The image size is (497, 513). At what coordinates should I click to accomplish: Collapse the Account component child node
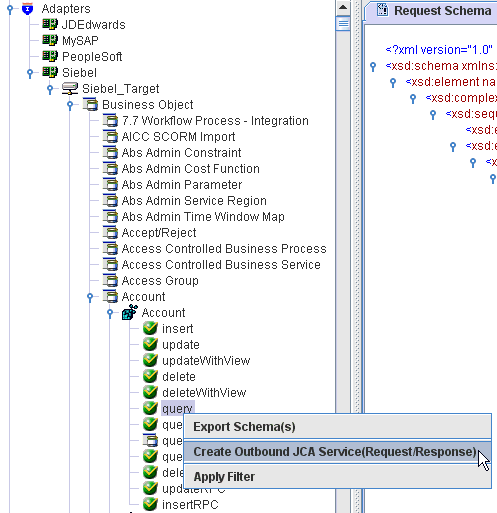110,313
